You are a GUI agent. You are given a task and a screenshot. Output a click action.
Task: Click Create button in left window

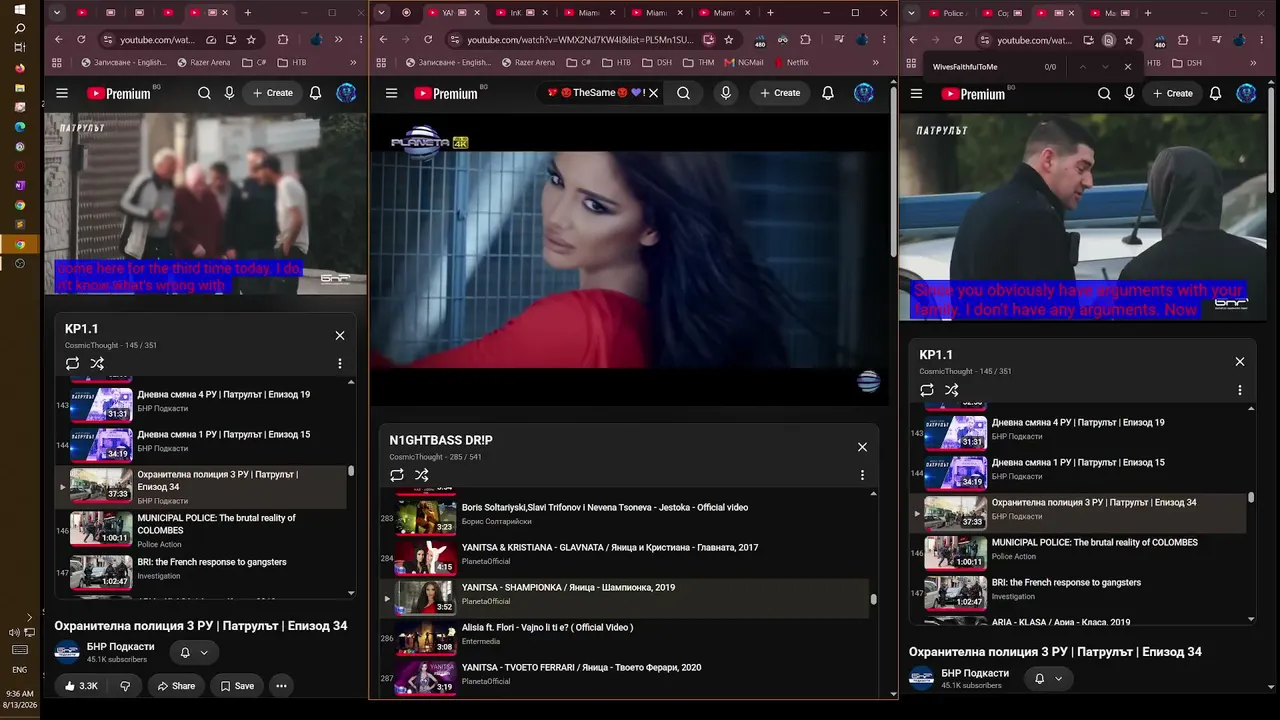(x=273, y=93)
